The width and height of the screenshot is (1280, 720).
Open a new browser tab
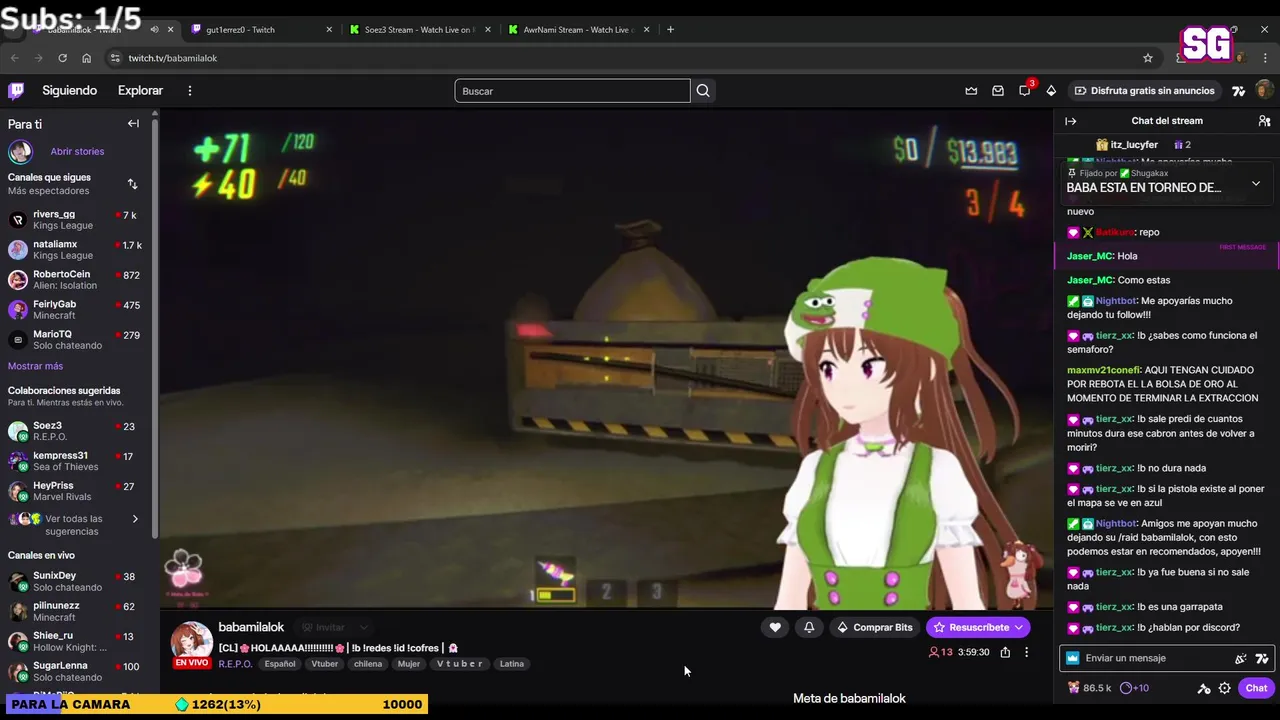(670, 29)
